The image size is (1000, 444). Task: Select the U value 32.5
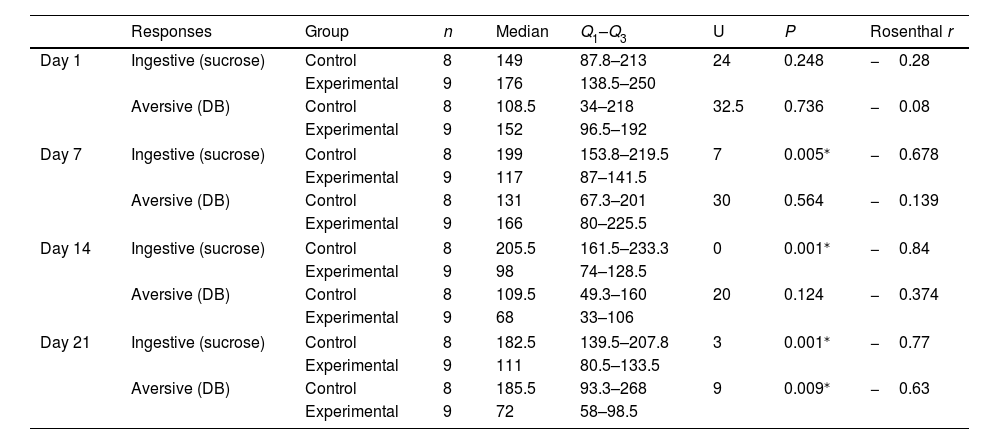click(728, 108)
